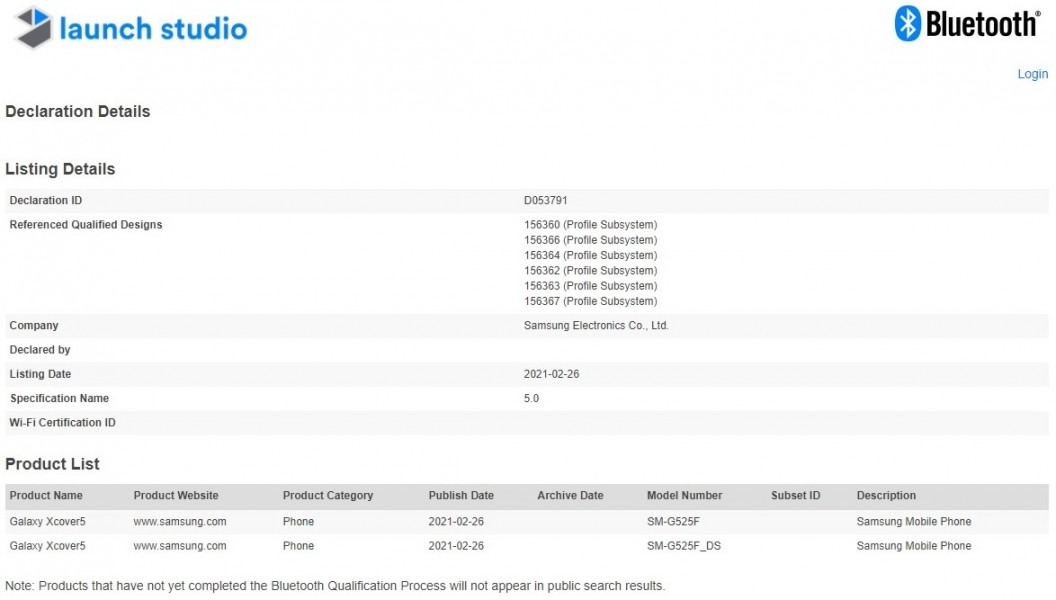
Task: Select qualified design 156363 (Profile Subsystem)
Action: click(x=591, y=286)
